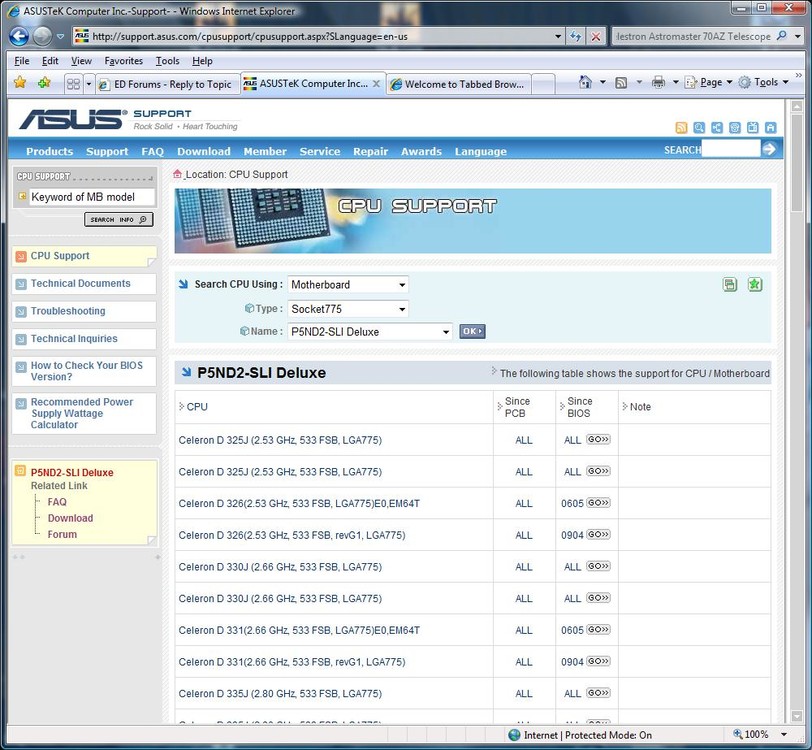Open a new blank tab
The height and width of the screenshot is (750, 812).
tap(543, 84)
